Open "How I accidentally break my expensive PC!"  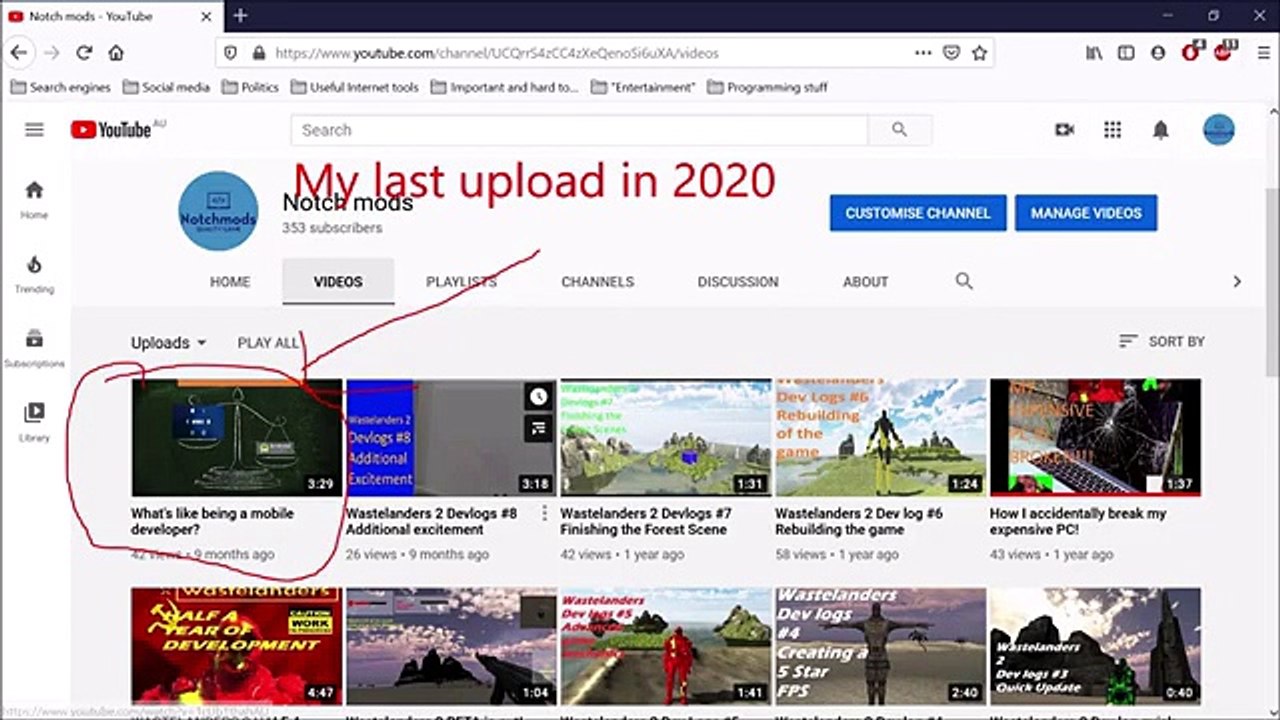click(x=1078, y=521)
